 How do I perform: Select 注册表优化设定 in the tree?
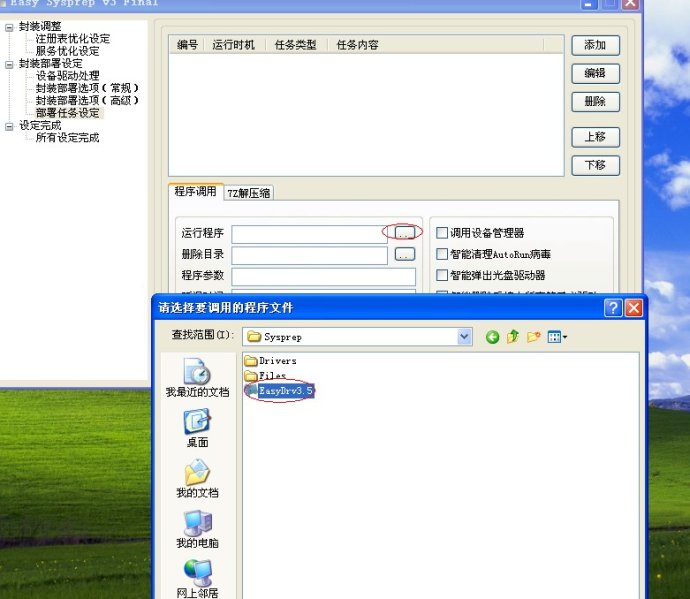tap(73, 39)
